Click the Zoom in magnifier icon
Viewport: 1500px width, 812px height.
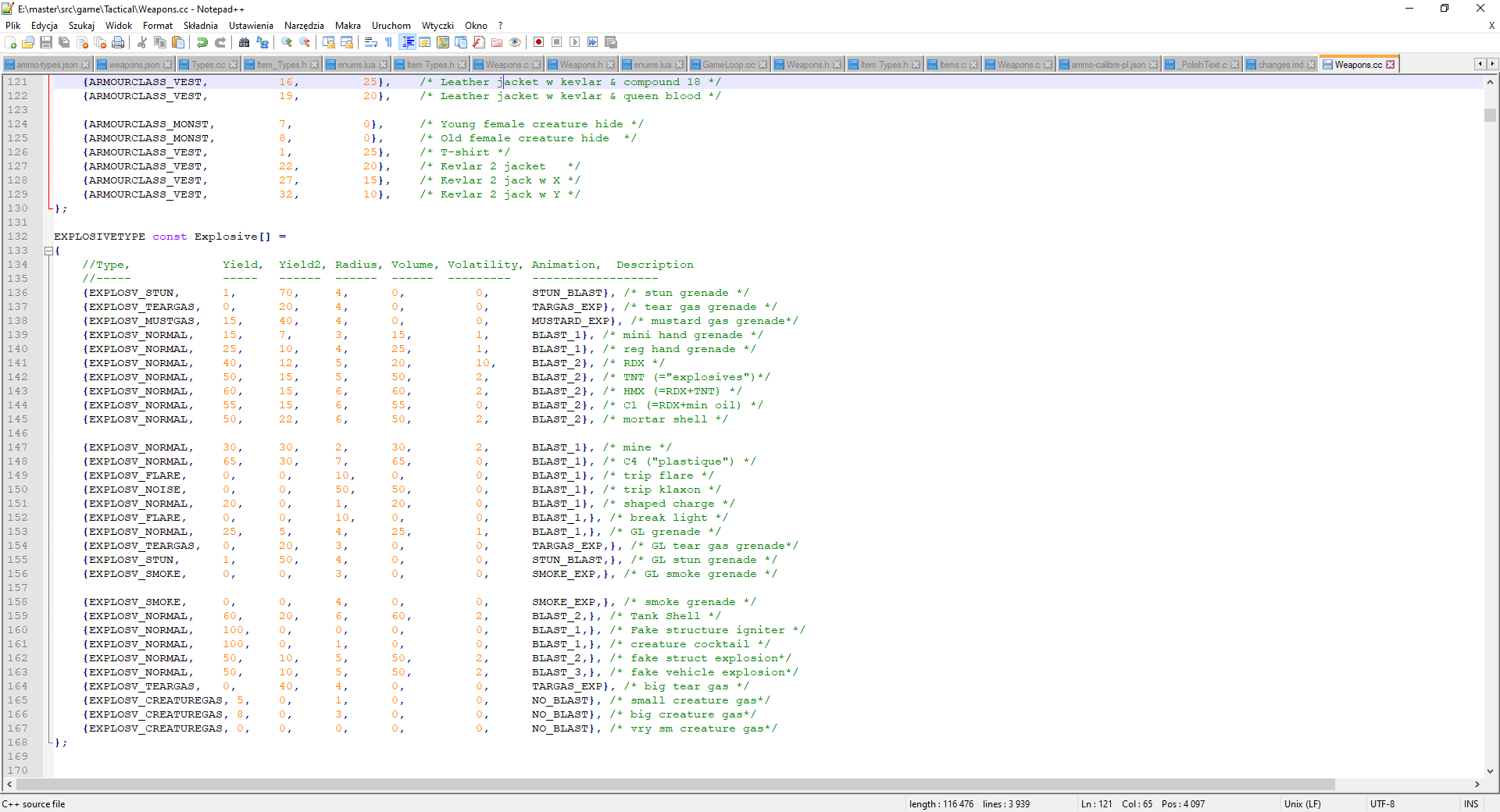click(x=287, y=42)
